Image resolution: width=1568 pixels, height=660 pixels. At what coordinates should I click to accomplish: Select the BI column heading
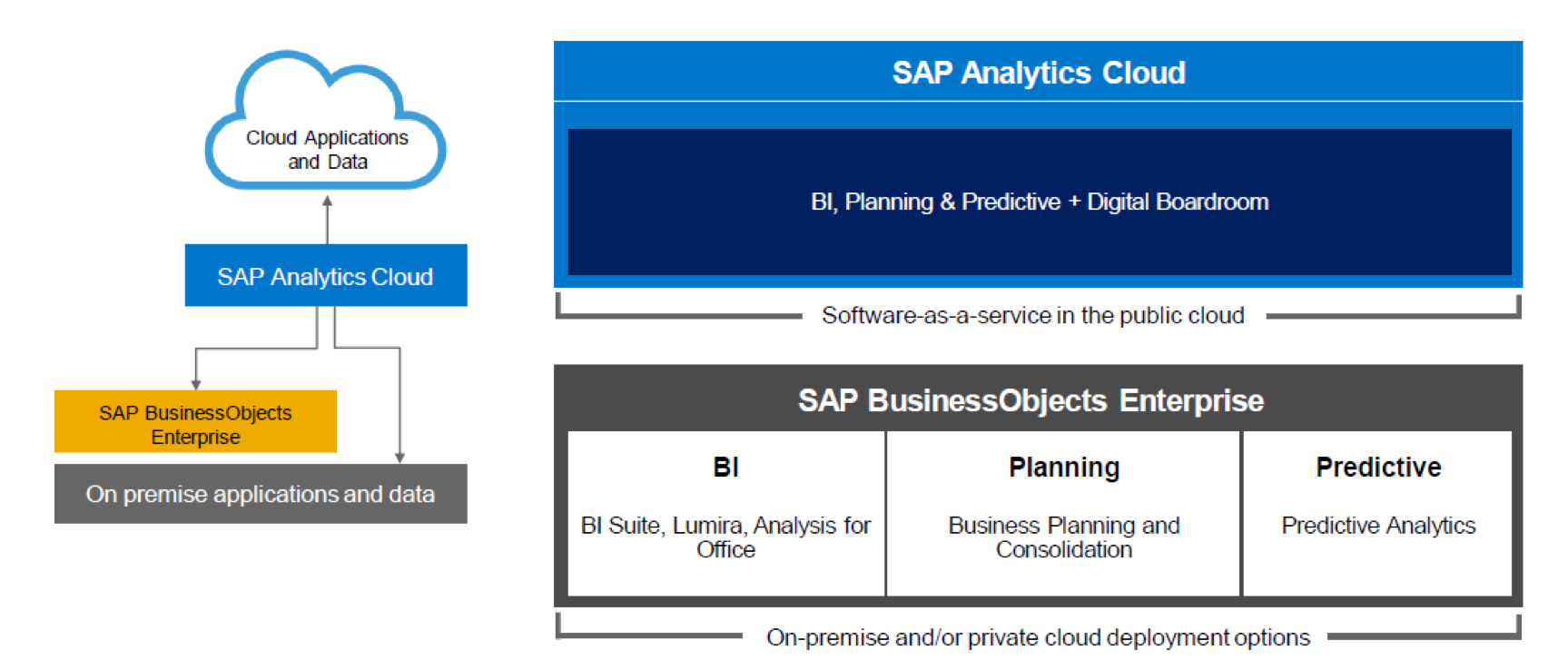[725, 468]
